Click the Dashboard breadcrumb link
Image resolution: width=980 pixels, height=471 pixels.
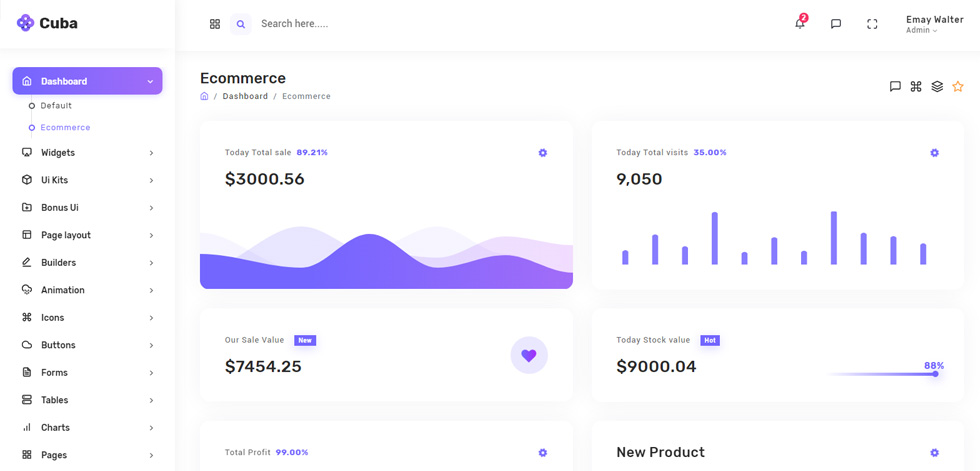tap(245, 96)
